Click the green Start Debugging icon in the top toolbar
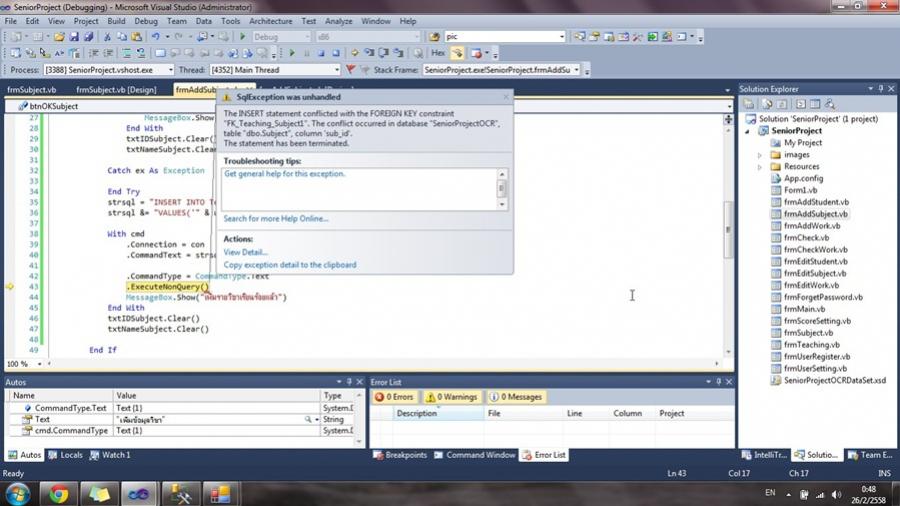 click(242, 37)
